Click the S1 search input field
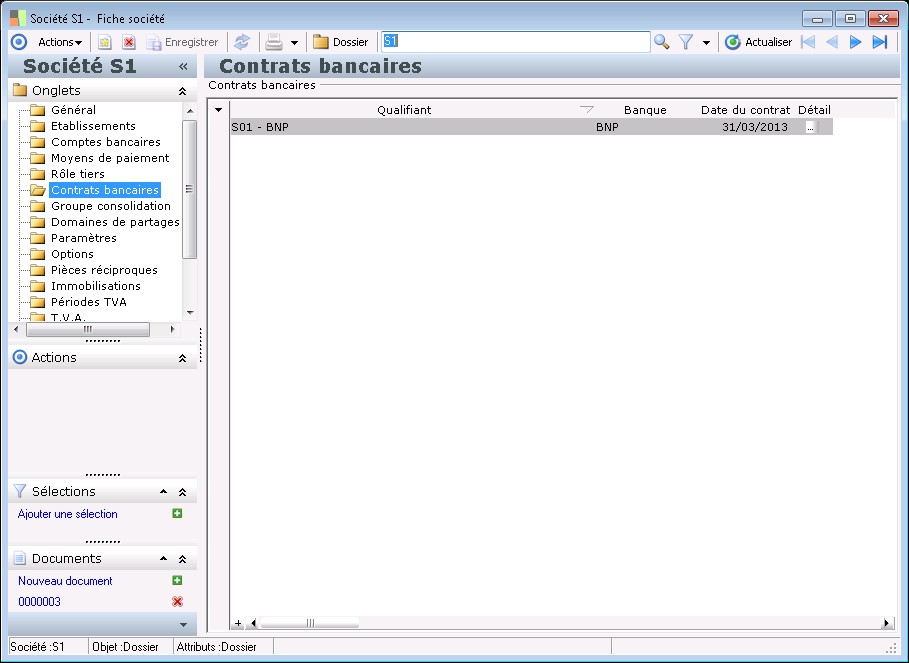The height and width of the screenshot is (663, 909). 515,42
